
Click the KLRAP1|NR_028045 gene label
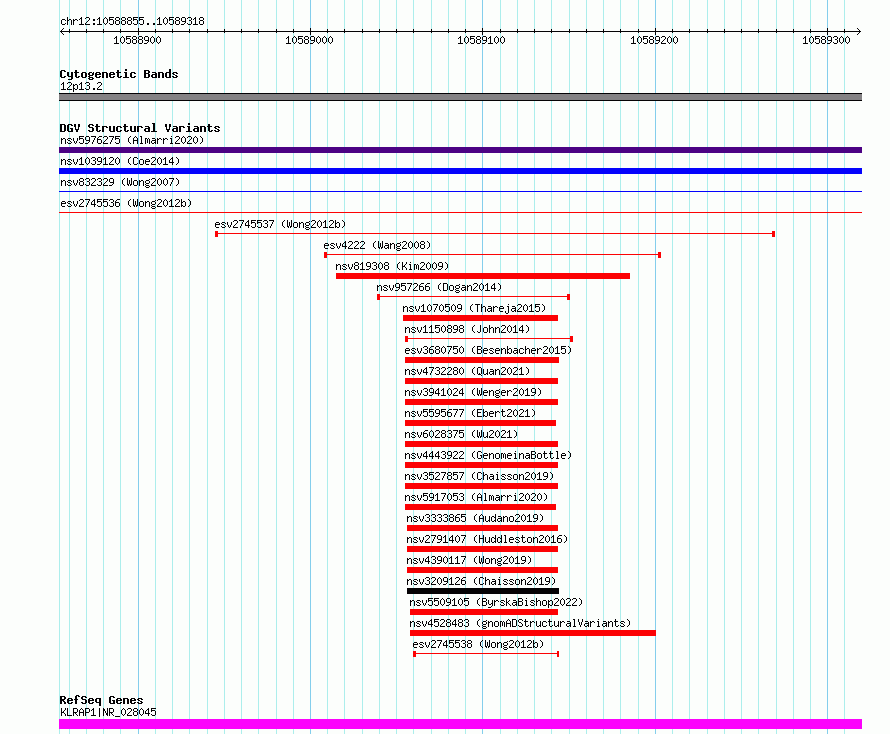pos(108,712)
